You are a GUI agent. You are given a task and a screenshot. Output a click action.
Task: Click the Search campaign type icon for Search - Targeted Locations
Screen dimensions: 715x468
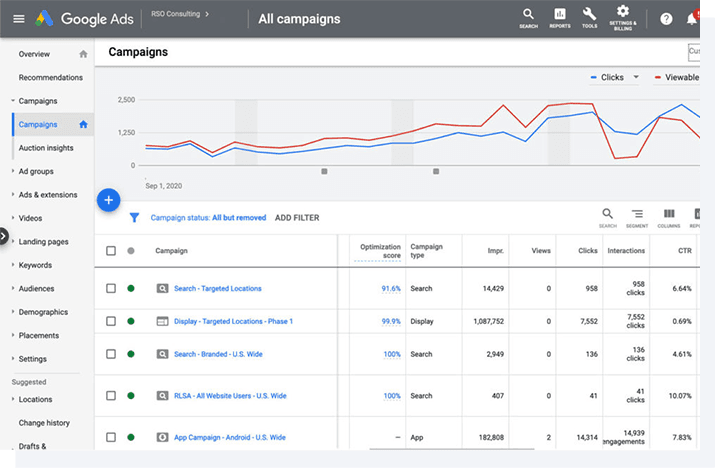(x=162, y=288)
